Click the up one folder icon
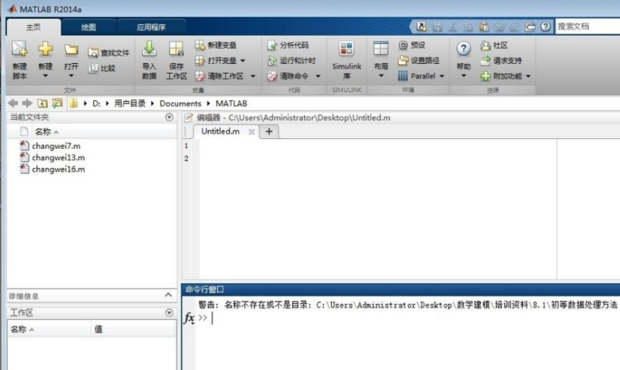Screen dimensions: 620x370 (42, 103)
